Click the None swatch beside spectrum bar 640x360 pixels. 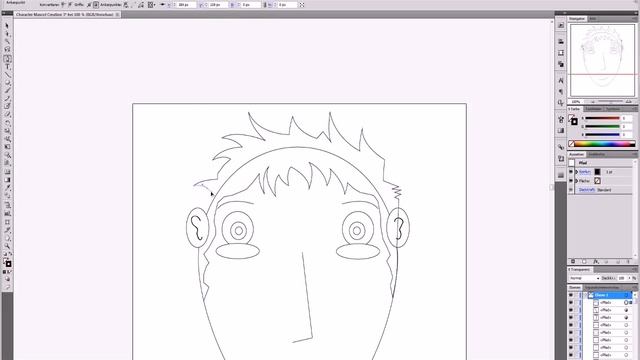click(x=571, y=144)
